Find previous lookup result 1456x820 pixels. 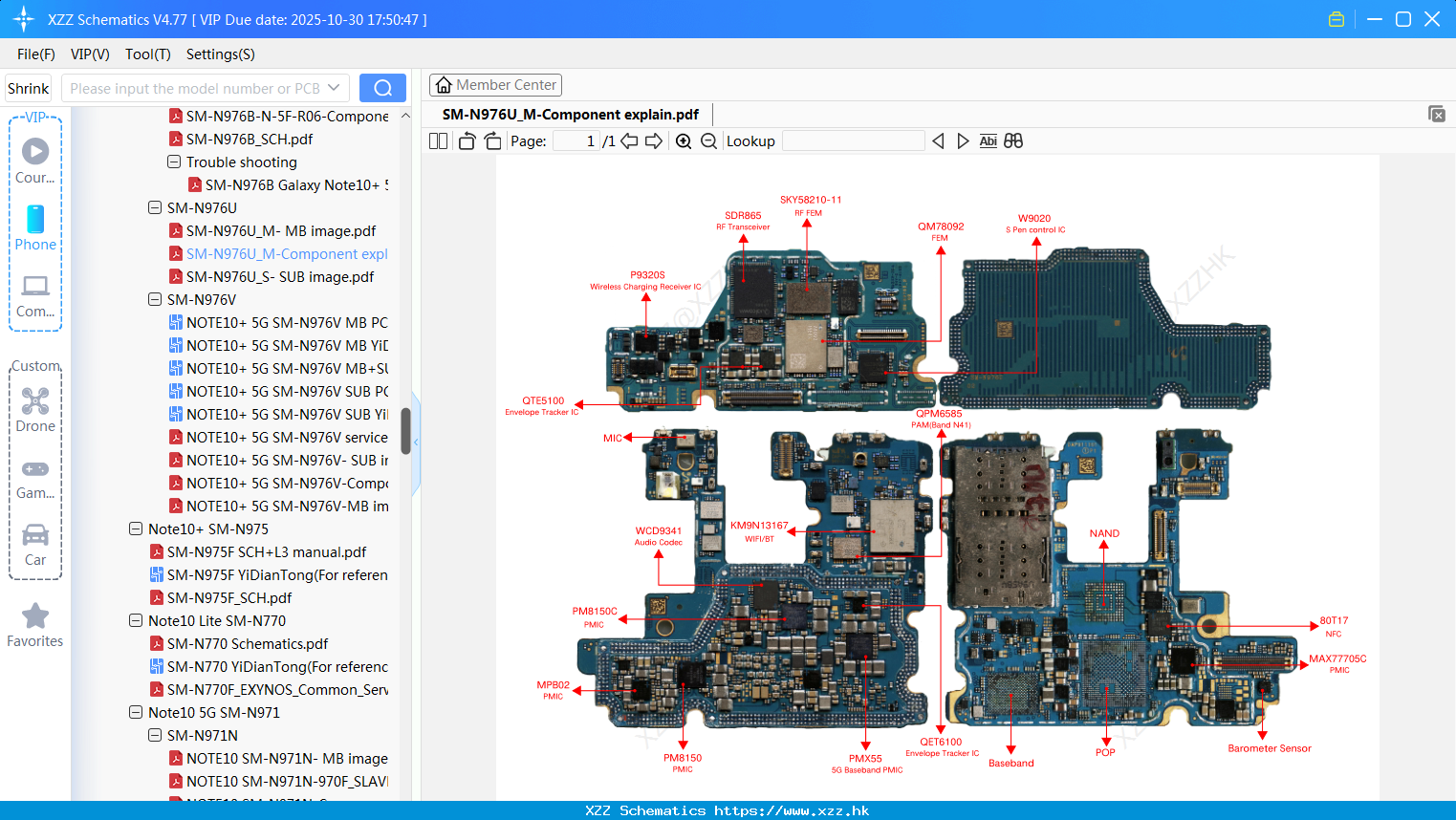pos(938,141)
